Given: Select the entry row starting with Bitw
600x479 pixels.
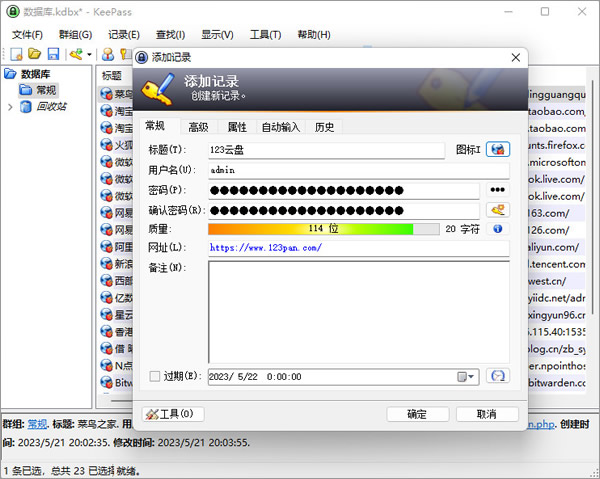Looking at the screenshot, I should point(117,382).
